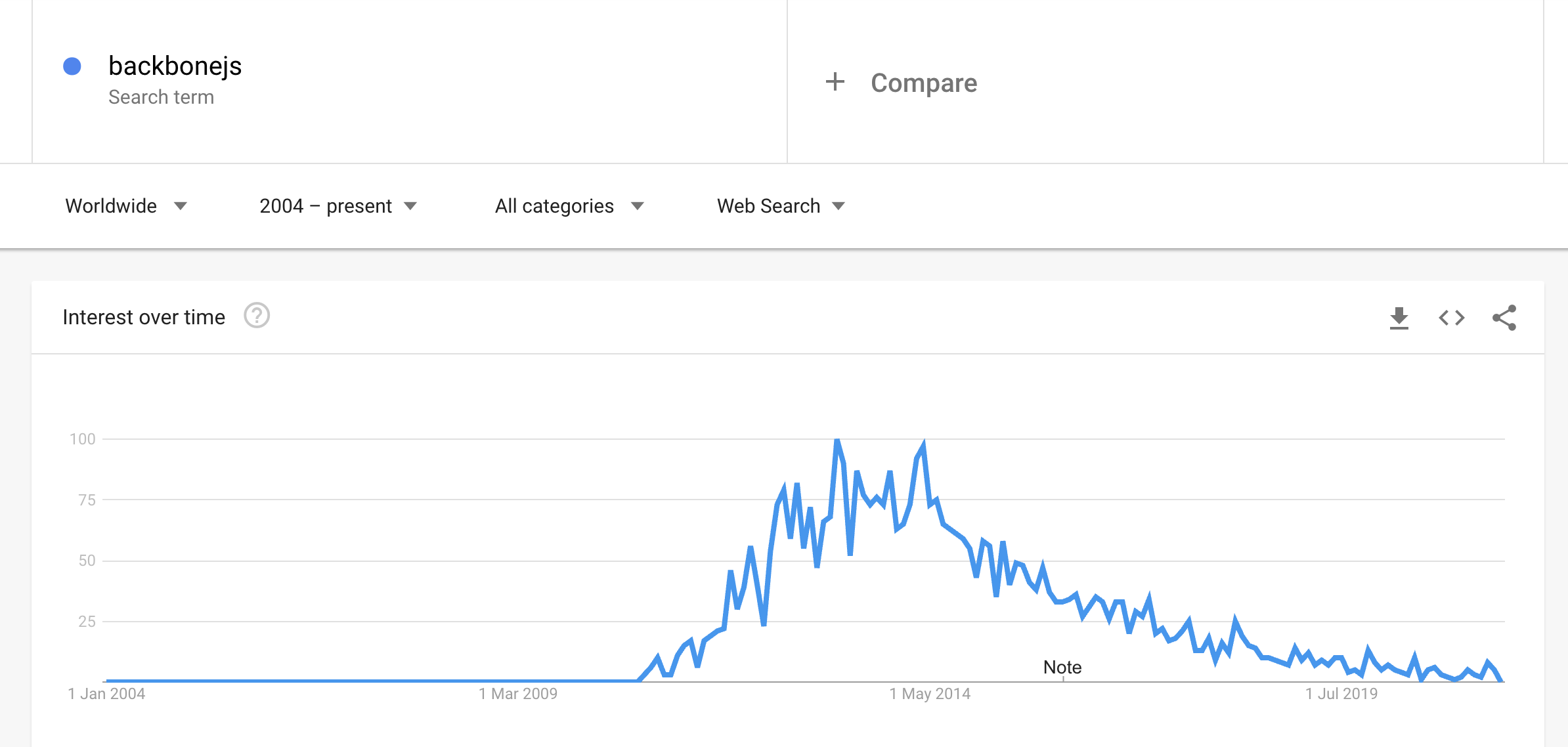Click the plus icon beside Compare

[835, 82]
